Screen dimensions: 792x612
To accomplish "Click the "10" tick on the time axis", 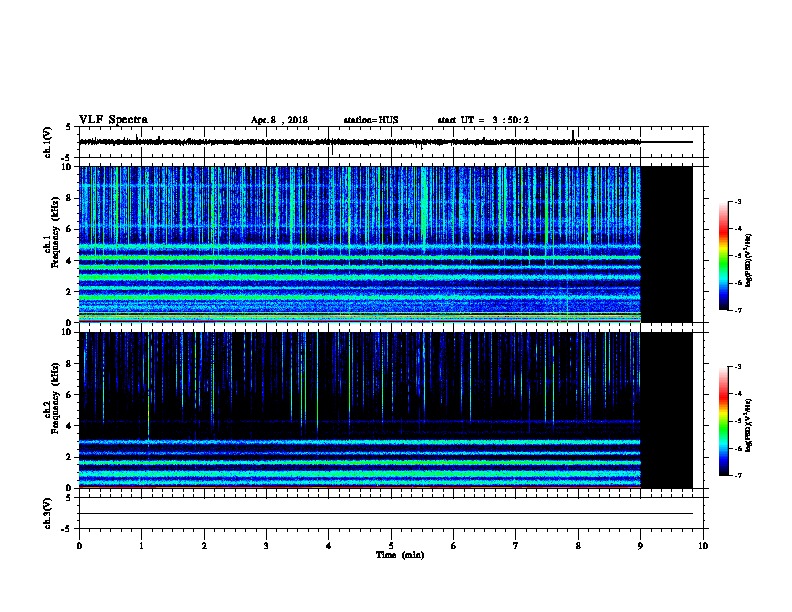I will click(703, 546).
